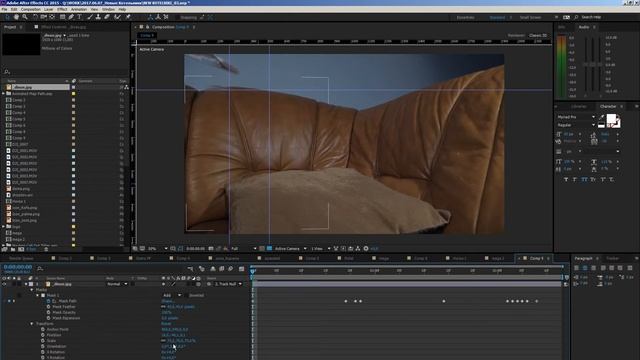This screenshot has width=640, height=360.
Task: Select the Pan Behind anchor point tool
Action: click(52, 17)
